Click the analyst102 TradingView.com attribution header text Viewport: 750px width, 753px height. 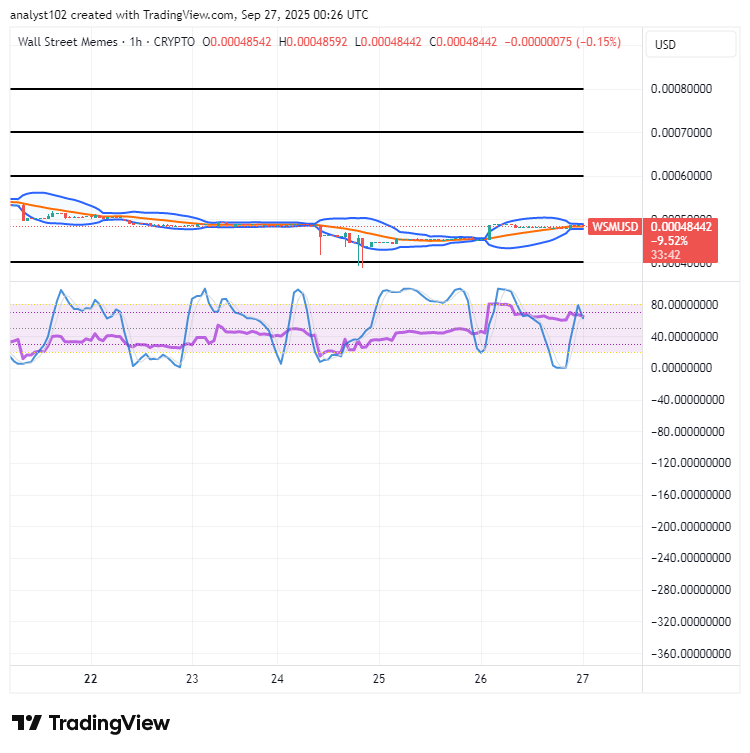click(x=189, y=15)
